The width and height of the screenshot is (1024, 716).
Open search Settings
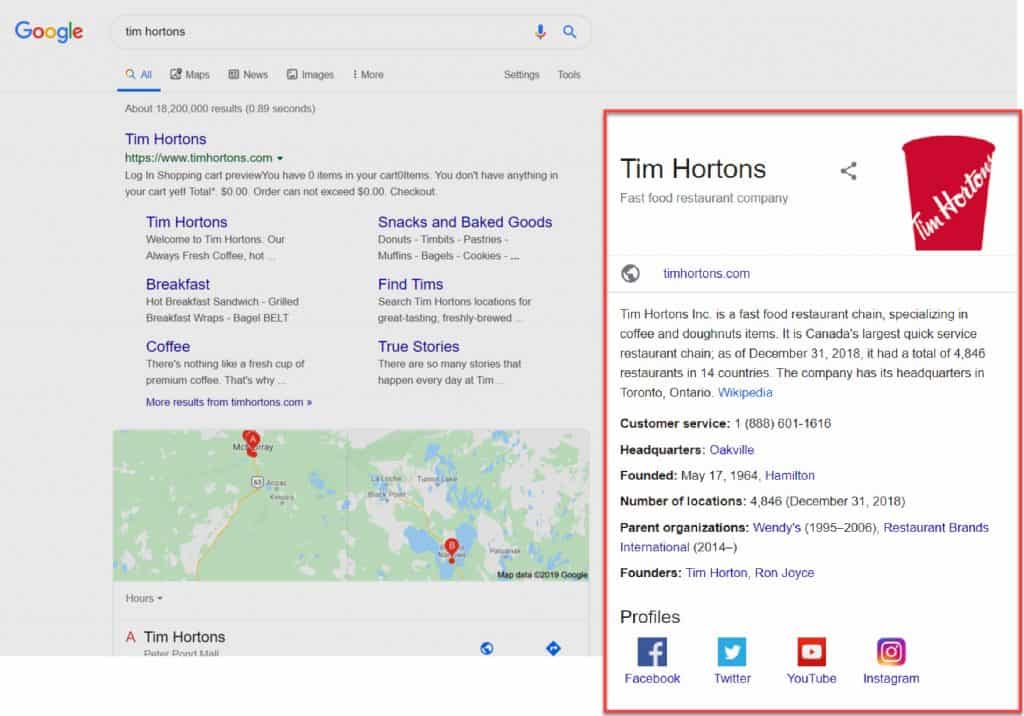(522, 74)
